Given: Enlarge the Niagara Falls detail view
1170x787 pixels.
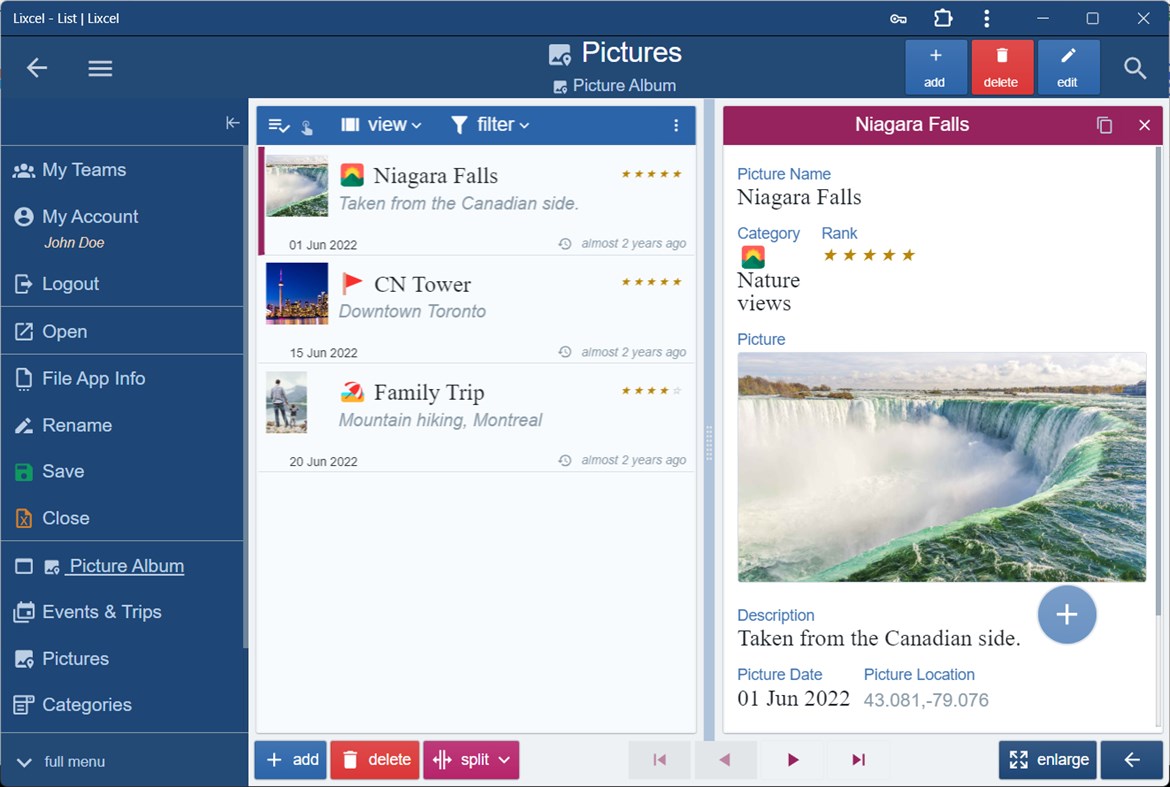Looking at the screenshot, I should (x=1047, y=759).
